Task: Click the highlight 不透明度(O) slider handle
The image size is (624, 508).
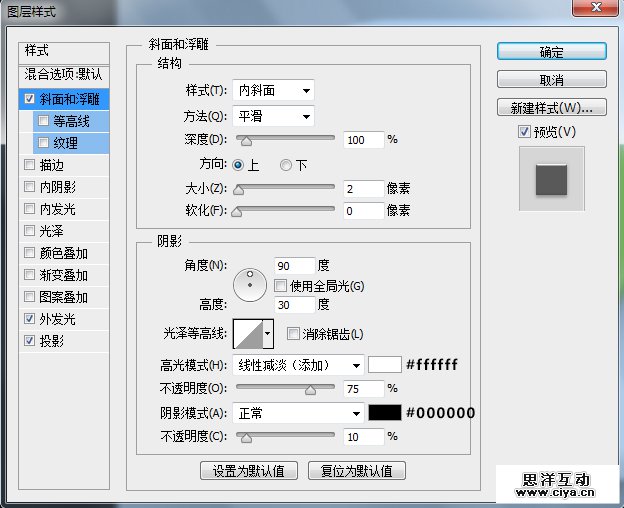Action: 310,390
